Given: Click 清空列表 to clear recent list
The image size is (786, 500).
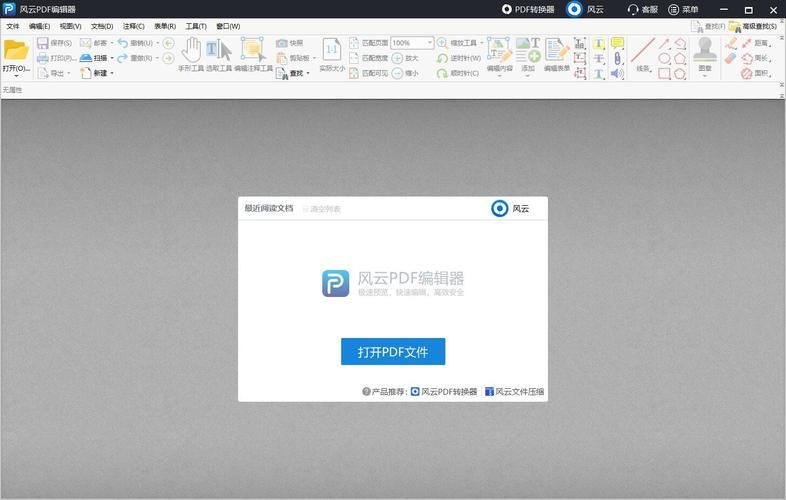Looking at the screenshot, I should pos(321,209).
